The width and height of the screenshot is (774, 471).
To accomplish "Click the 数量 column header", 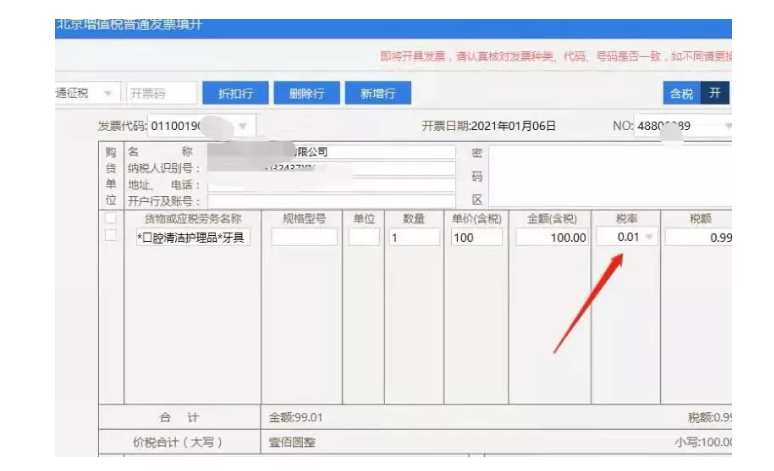I will coord(414,218).
